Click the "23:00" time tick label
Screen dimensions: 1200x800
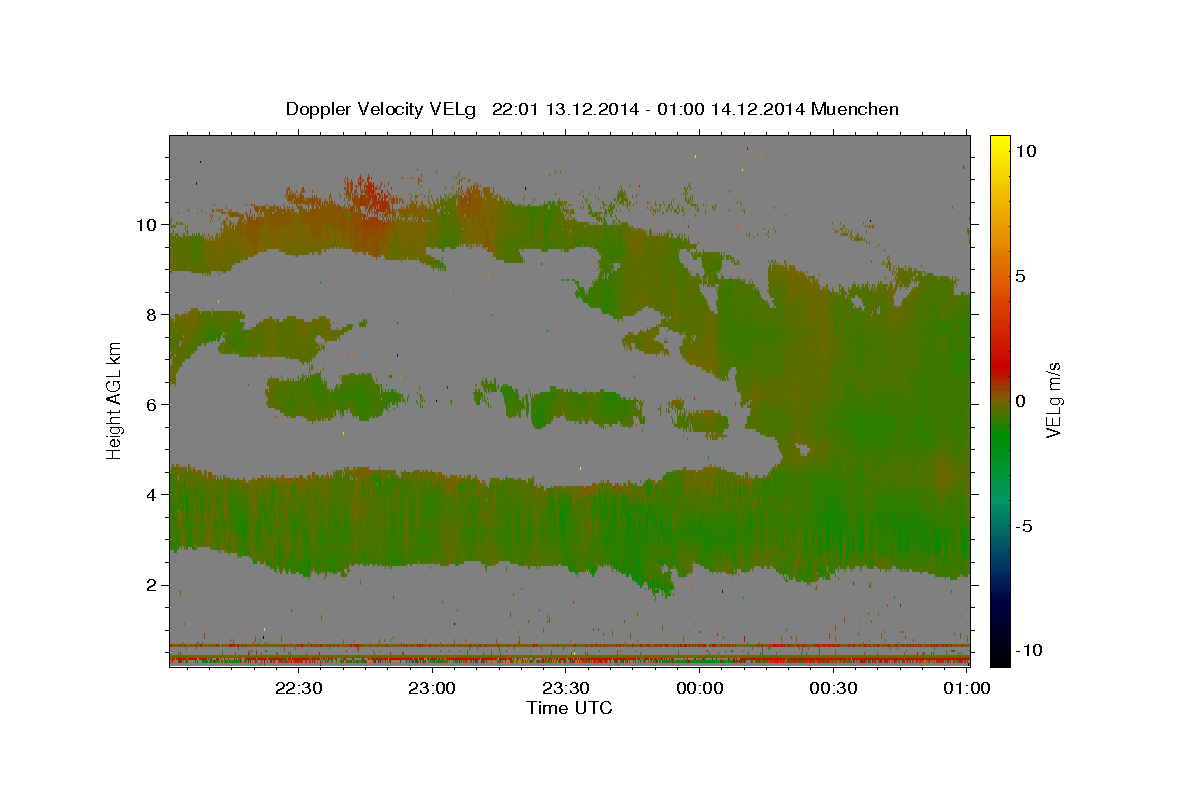click(432, 688)
